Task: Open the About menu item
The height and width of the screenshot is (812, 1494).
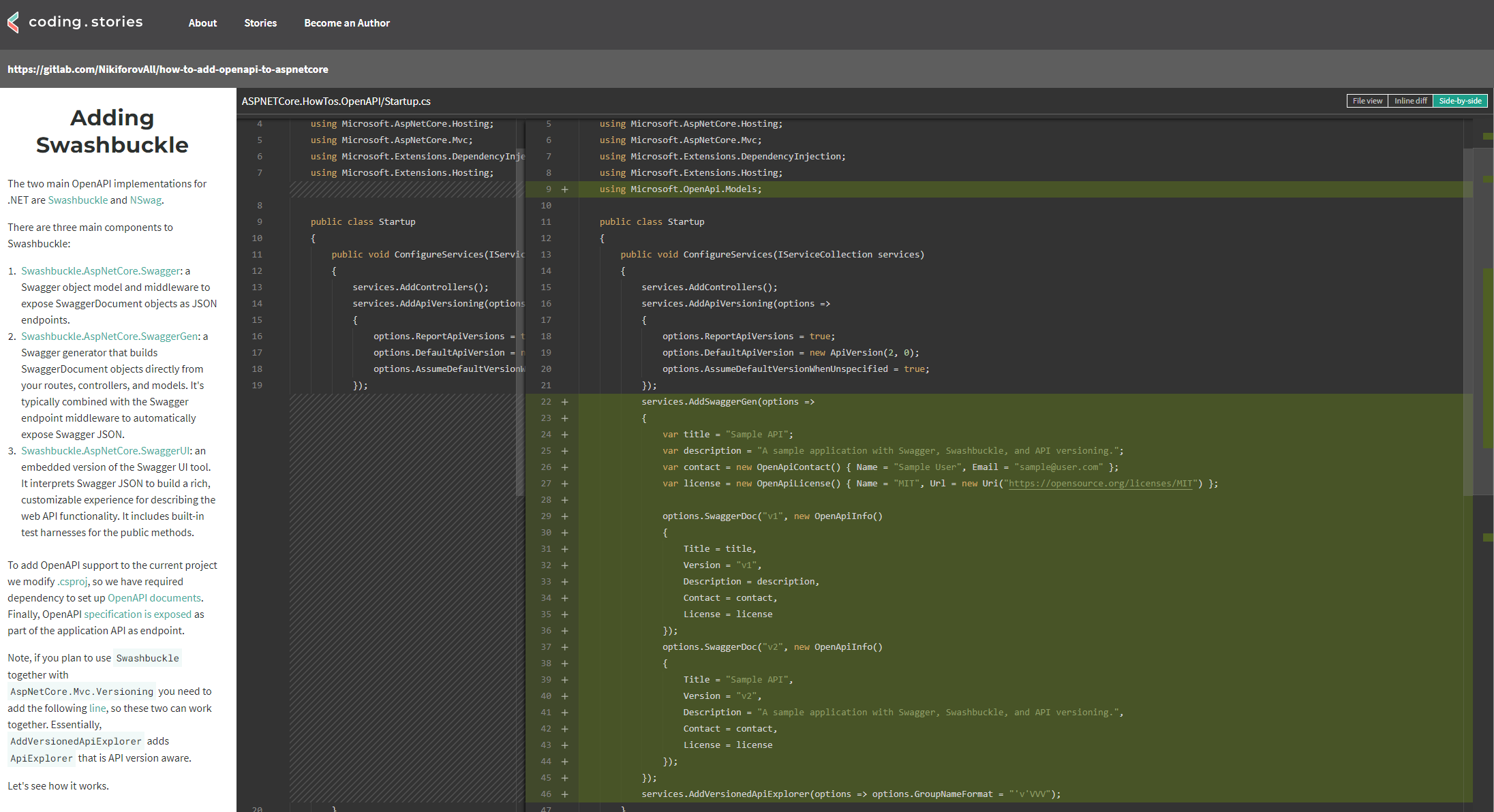Action: [x=202, y=23]
